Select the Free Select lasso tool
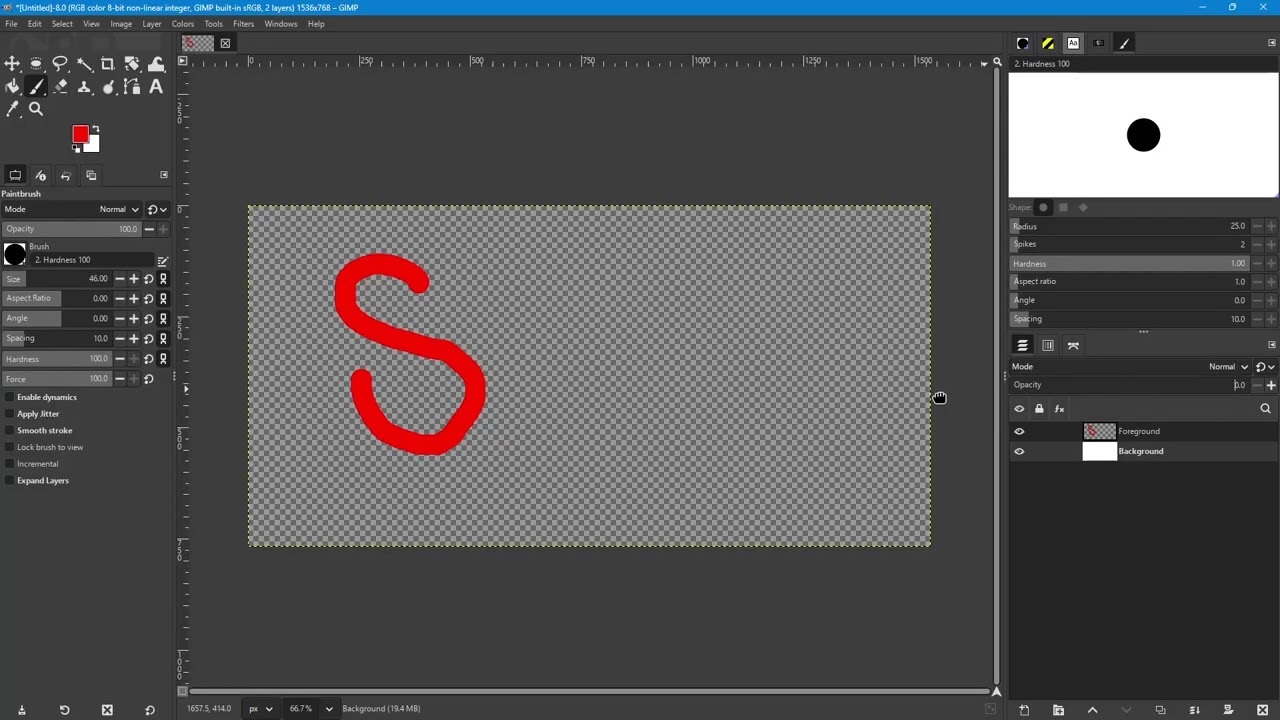The height and width of the screenshot is (720, 1280). [x=60, y=64]
